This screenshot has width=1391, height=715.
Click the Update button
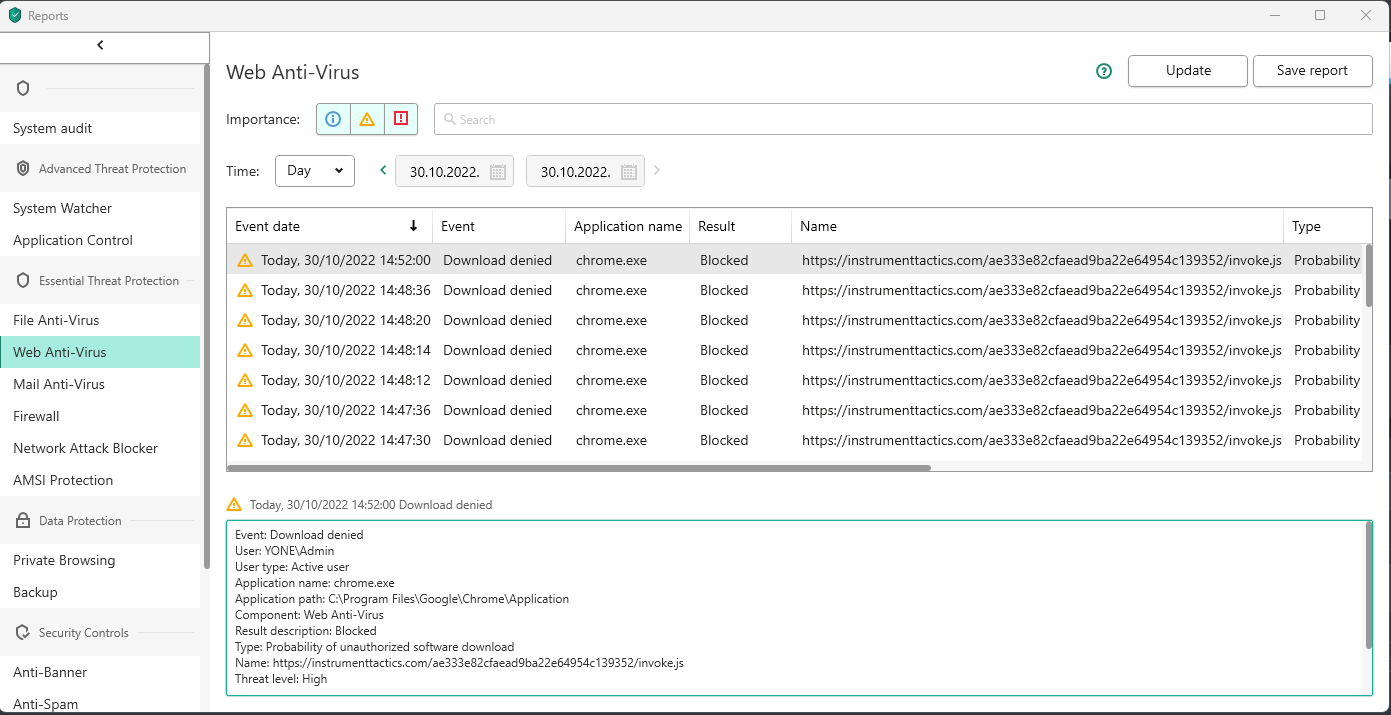point(1187,71)
